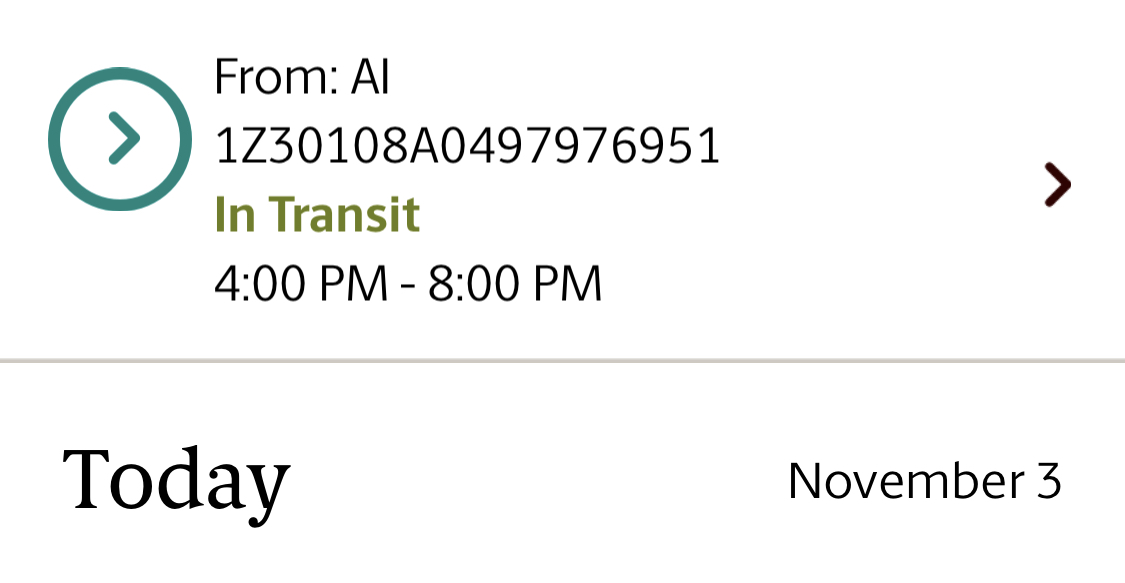Open the shipment row from AI
Viewport: 1125px width, 583px height.
point(562,179)
